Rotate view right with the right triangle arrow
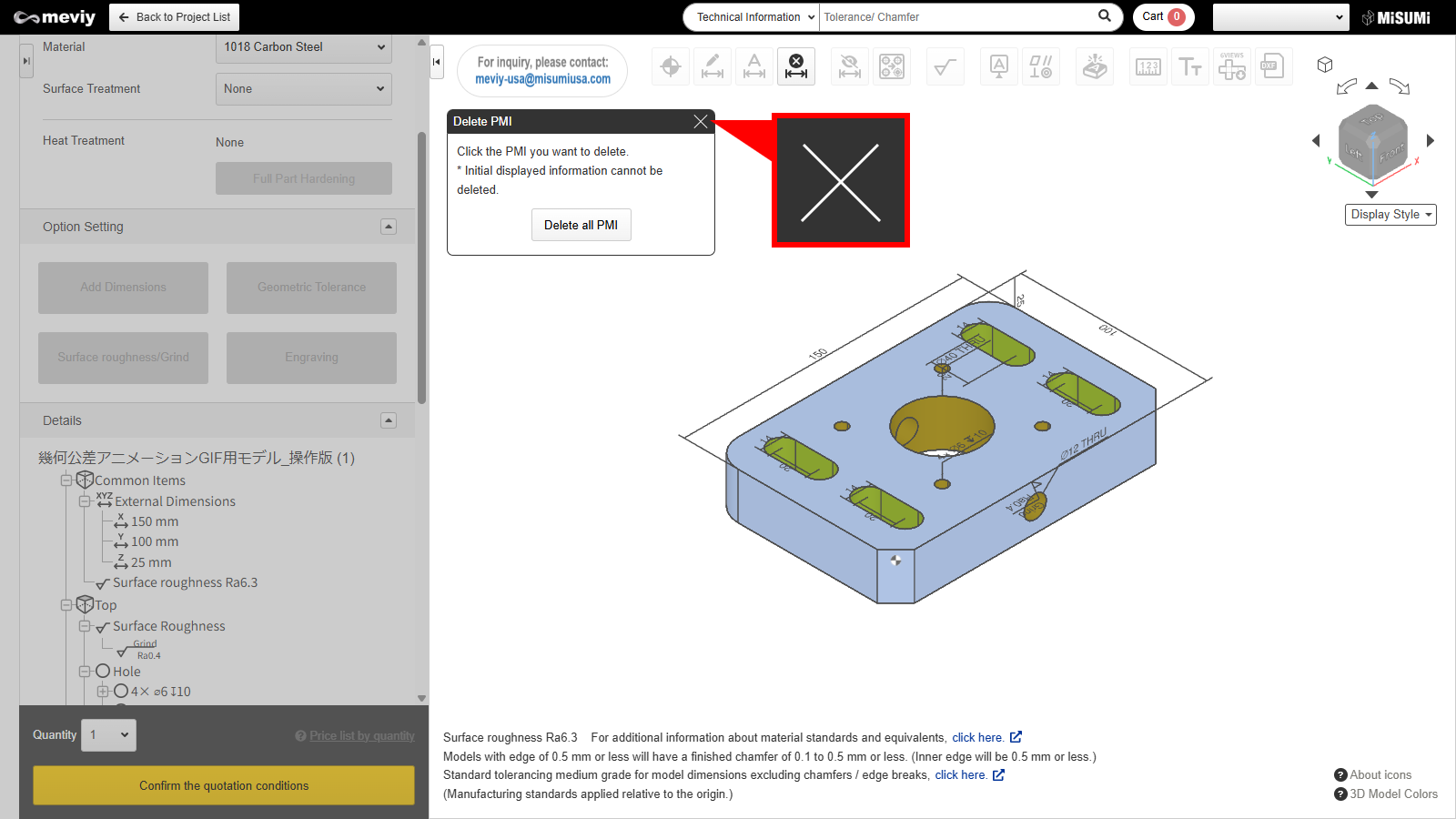Viewport: 1456px width, 819px height. click(x=1431, y=140)
